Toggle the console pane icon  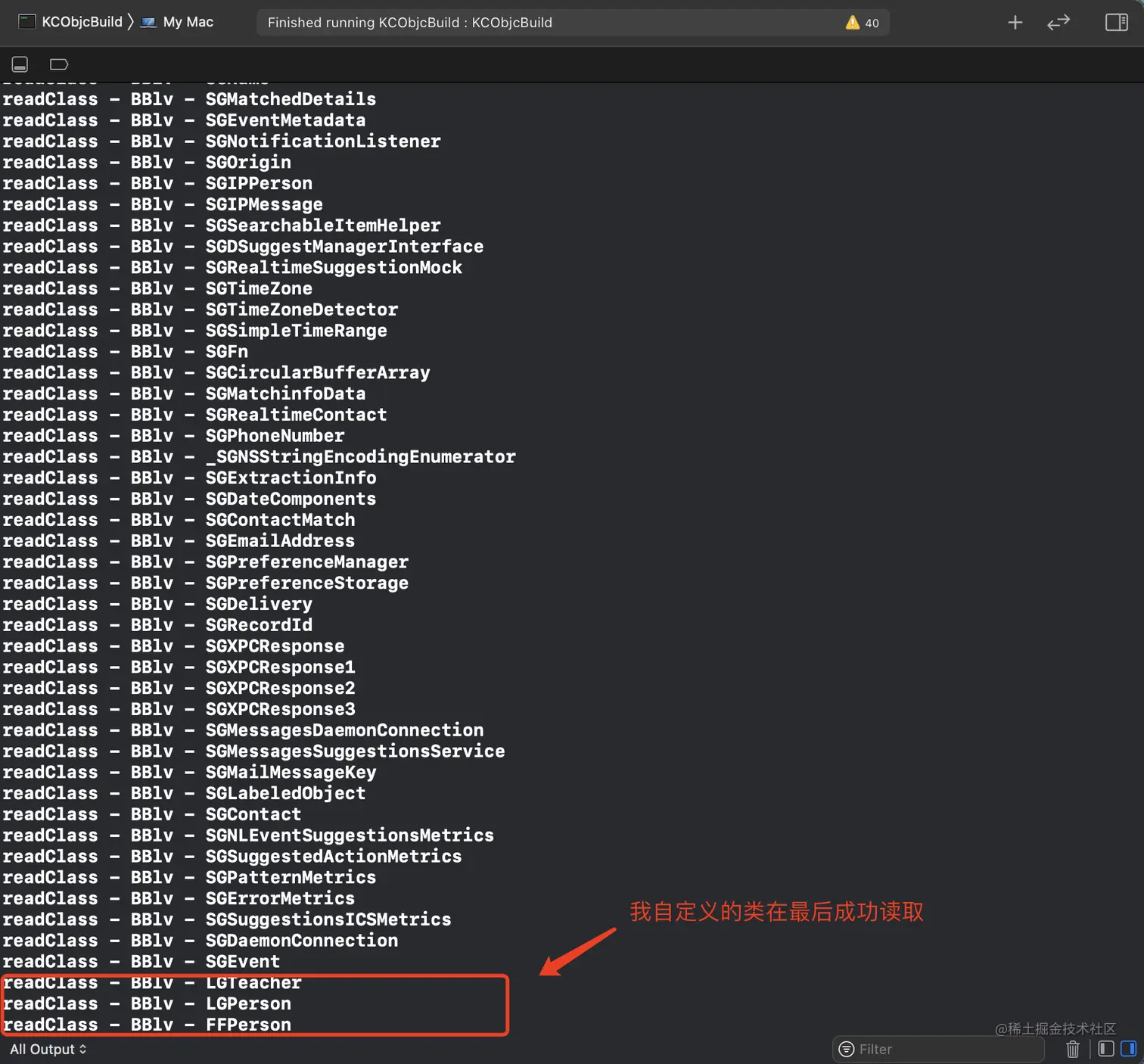coord(1128,1049)
